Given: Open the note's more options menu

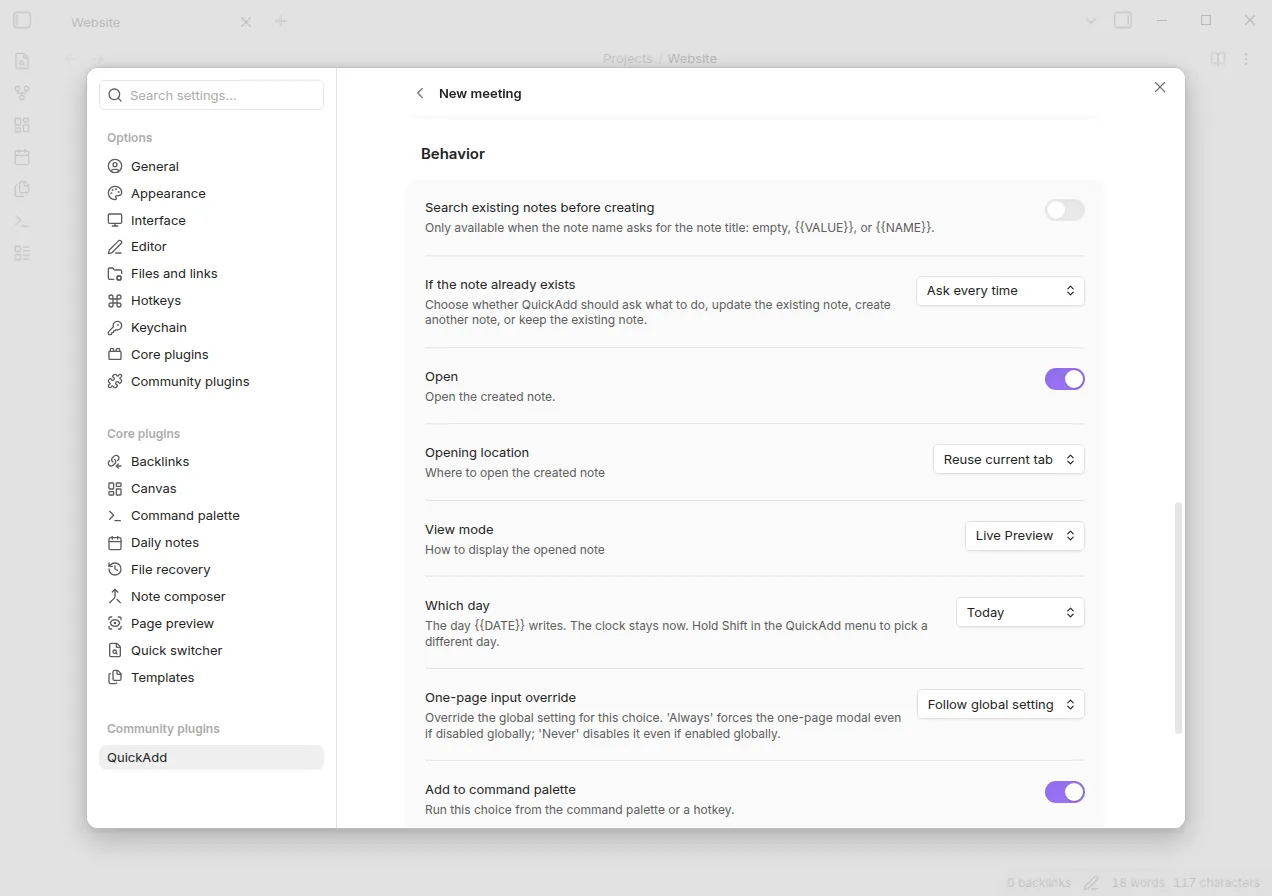Looking at the screenshot, I should click(1246, 59).
